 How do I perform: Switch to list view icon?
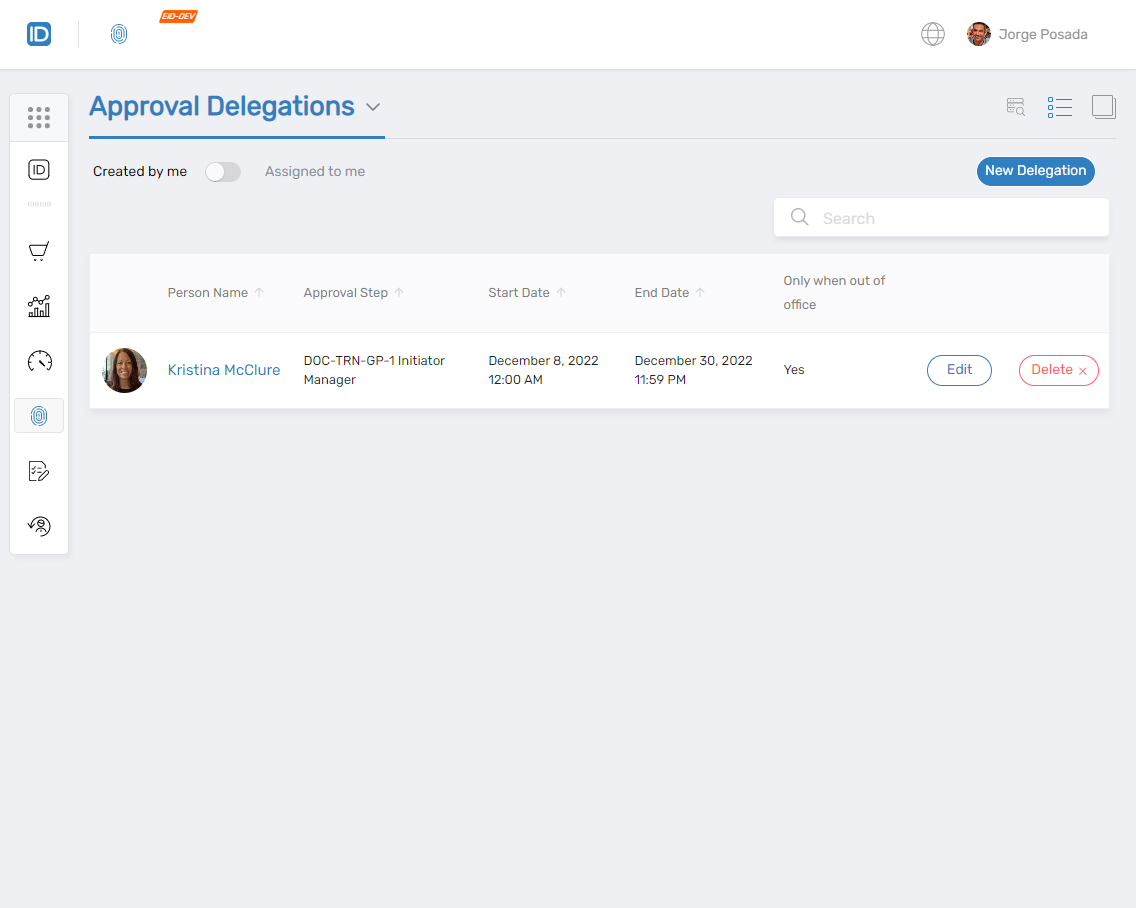tap(1059, 107)
